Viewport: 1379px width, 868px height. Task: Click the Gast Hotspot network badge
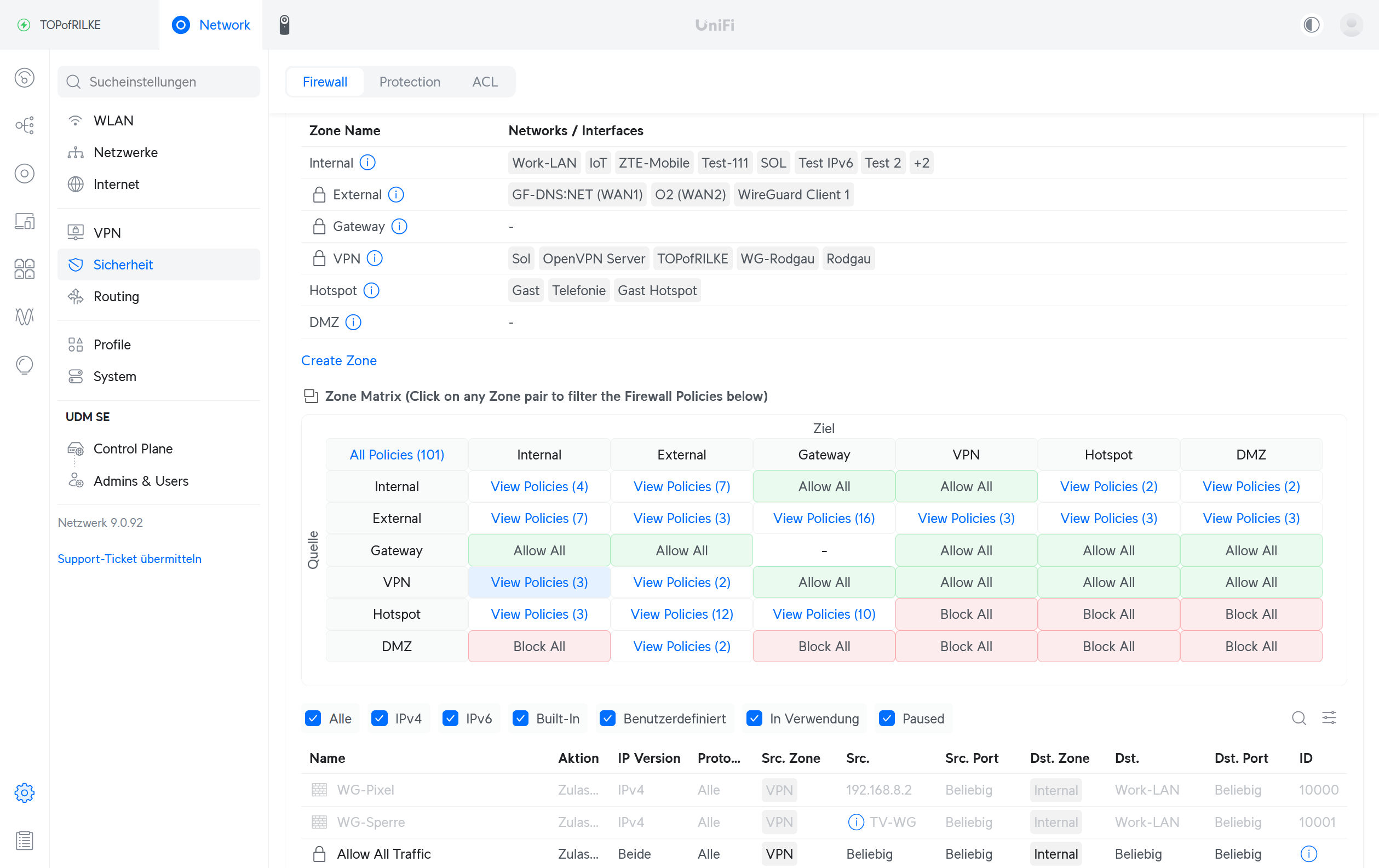pos(657,290)
